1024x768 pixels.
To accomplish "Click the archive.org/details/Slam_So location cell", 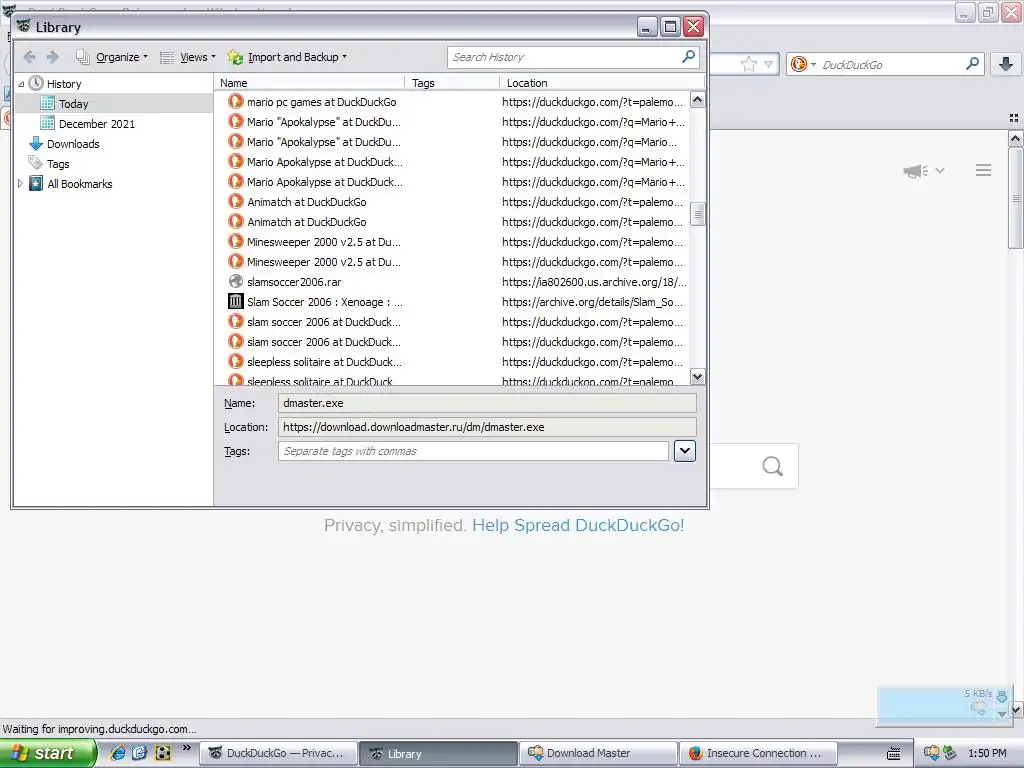I will click(592, 302).
